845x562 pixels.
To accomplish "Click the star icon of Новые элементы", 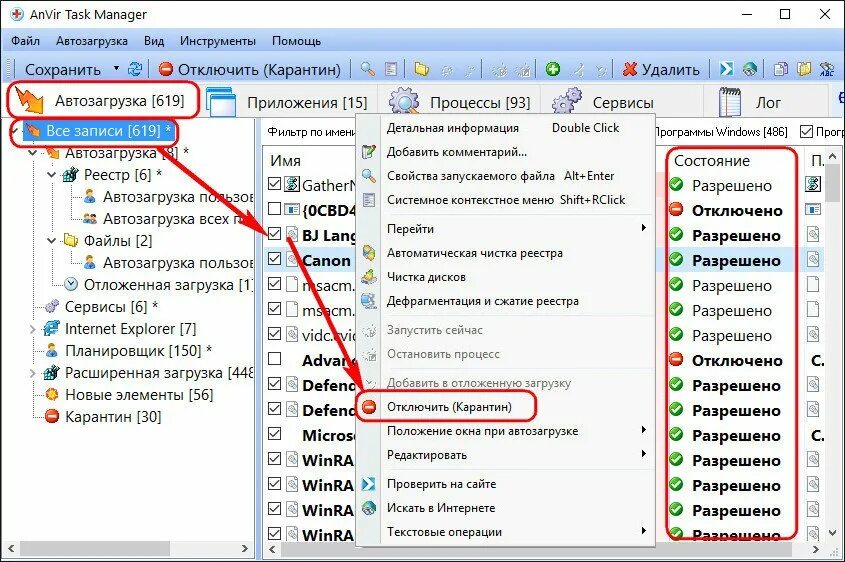I will tap(52, 394).
